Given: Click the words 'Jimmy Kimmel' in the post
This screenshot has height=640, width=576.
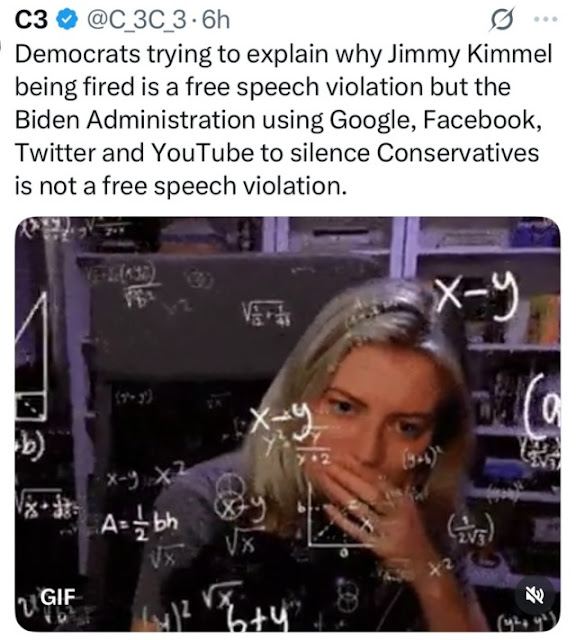Looking at the screenshot, I should click(469, 54).
